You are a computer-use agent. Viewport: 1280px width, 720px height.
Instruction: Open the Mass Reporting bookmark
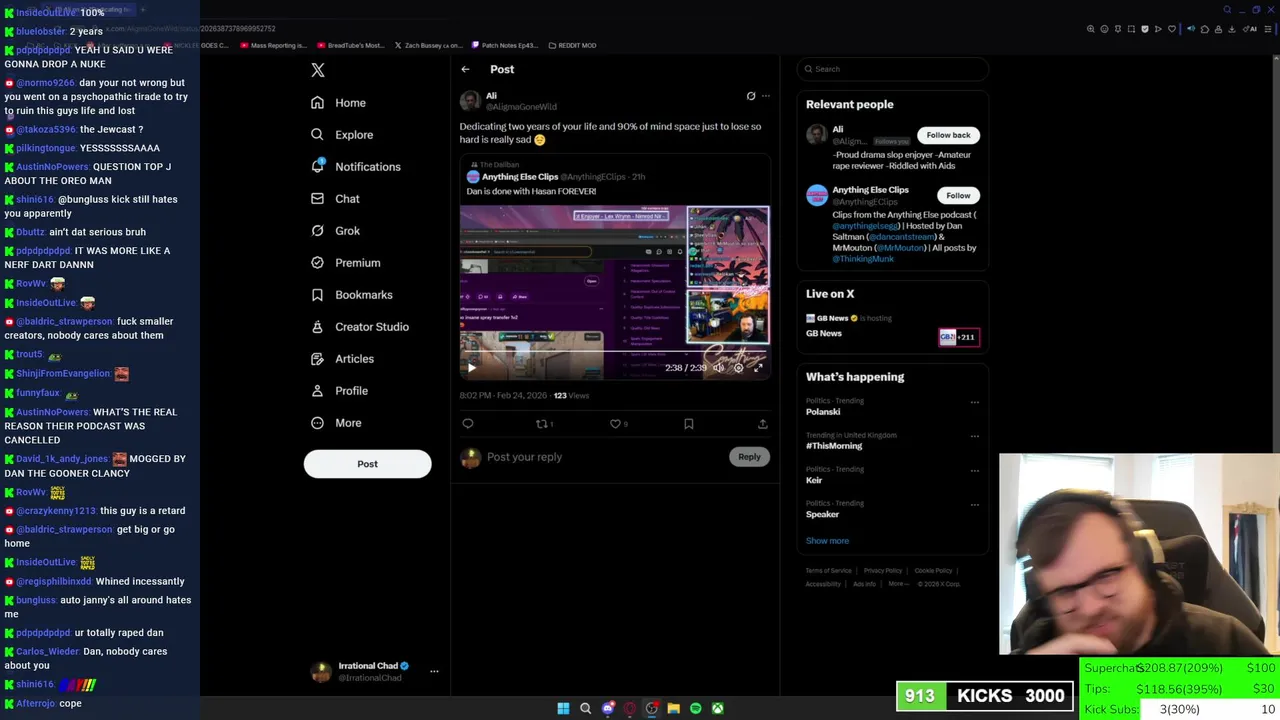pos(272,45)
